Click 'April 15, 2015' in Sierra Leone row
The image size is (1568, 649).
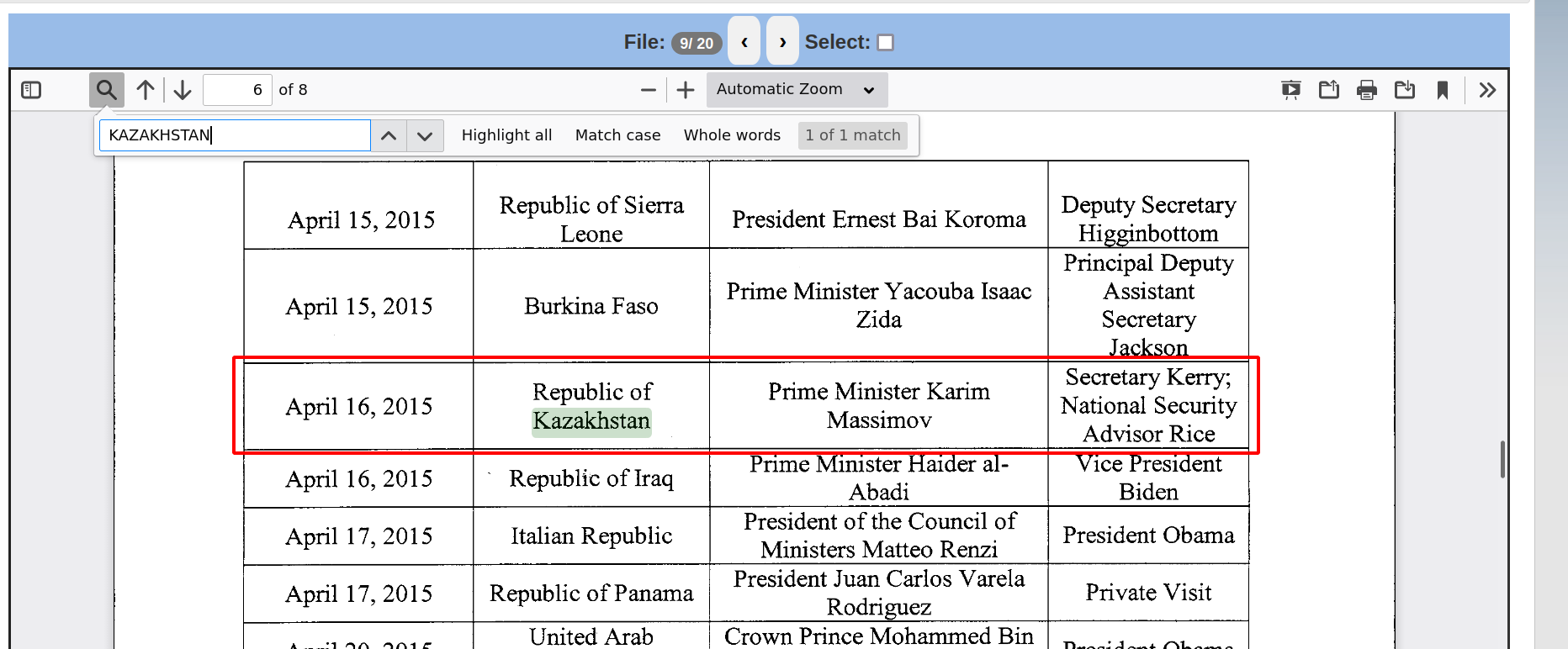(361, 220)
